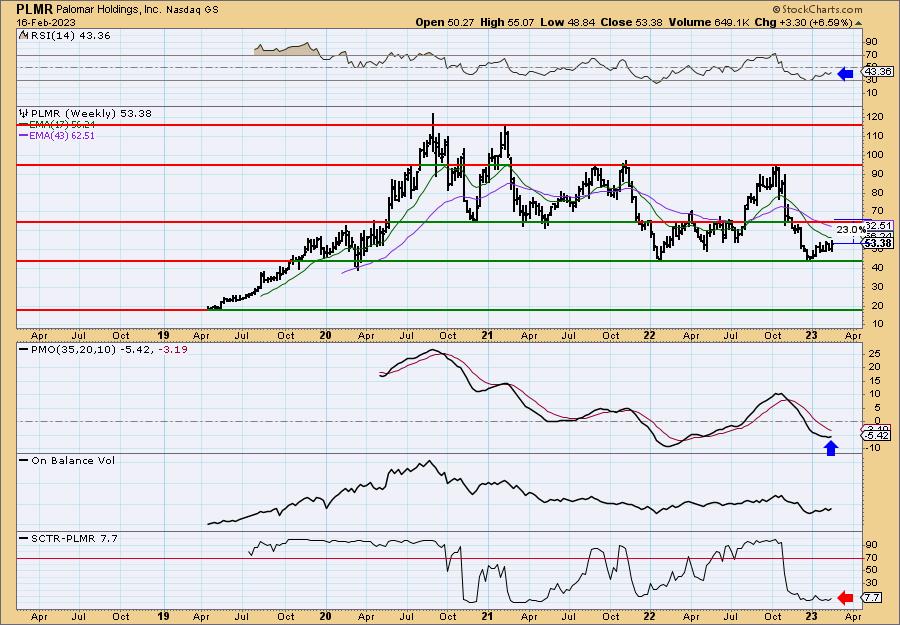Open the StockCharts.com copyright link
This screenshot has width=900, height=625.
pyautogui.click(x=817, y=9)
